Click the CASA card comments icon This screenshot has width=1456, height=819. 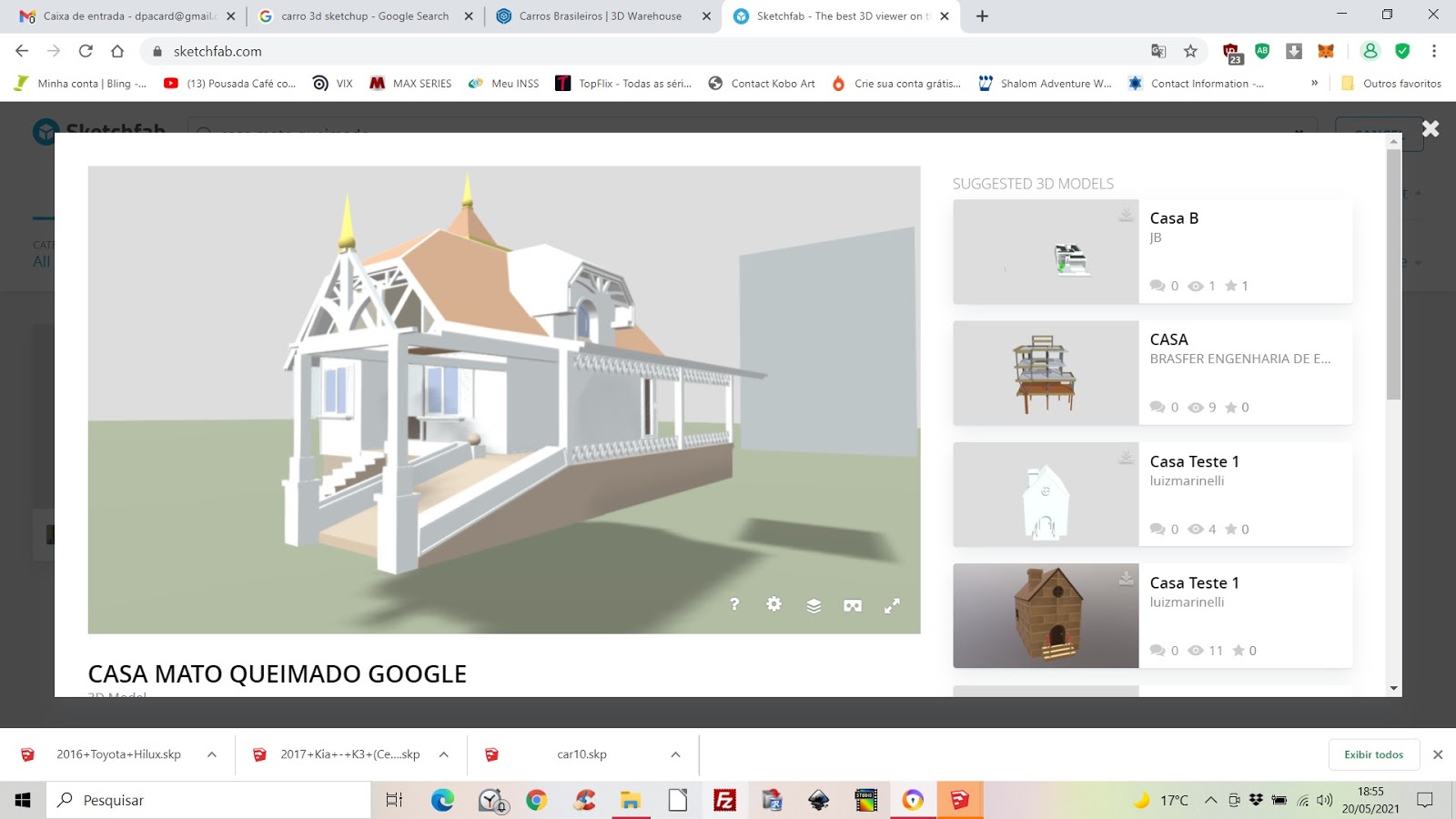(1157, 408)
